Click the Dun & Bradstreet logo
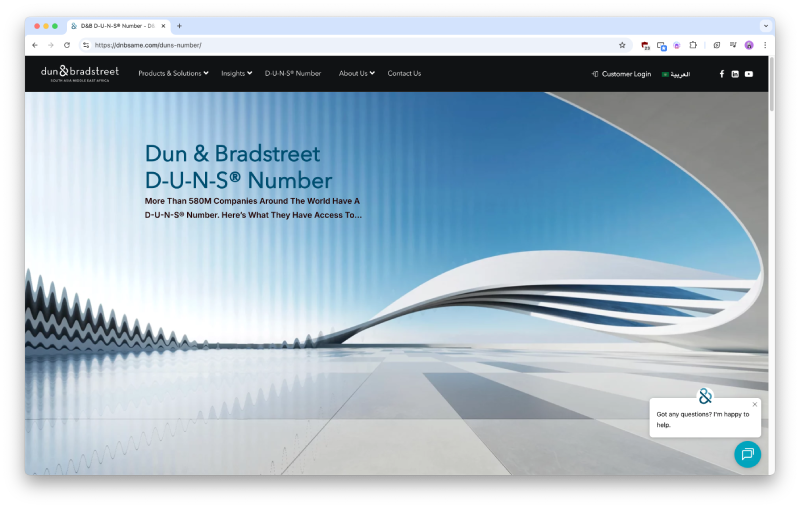 (x=80, y=73)
